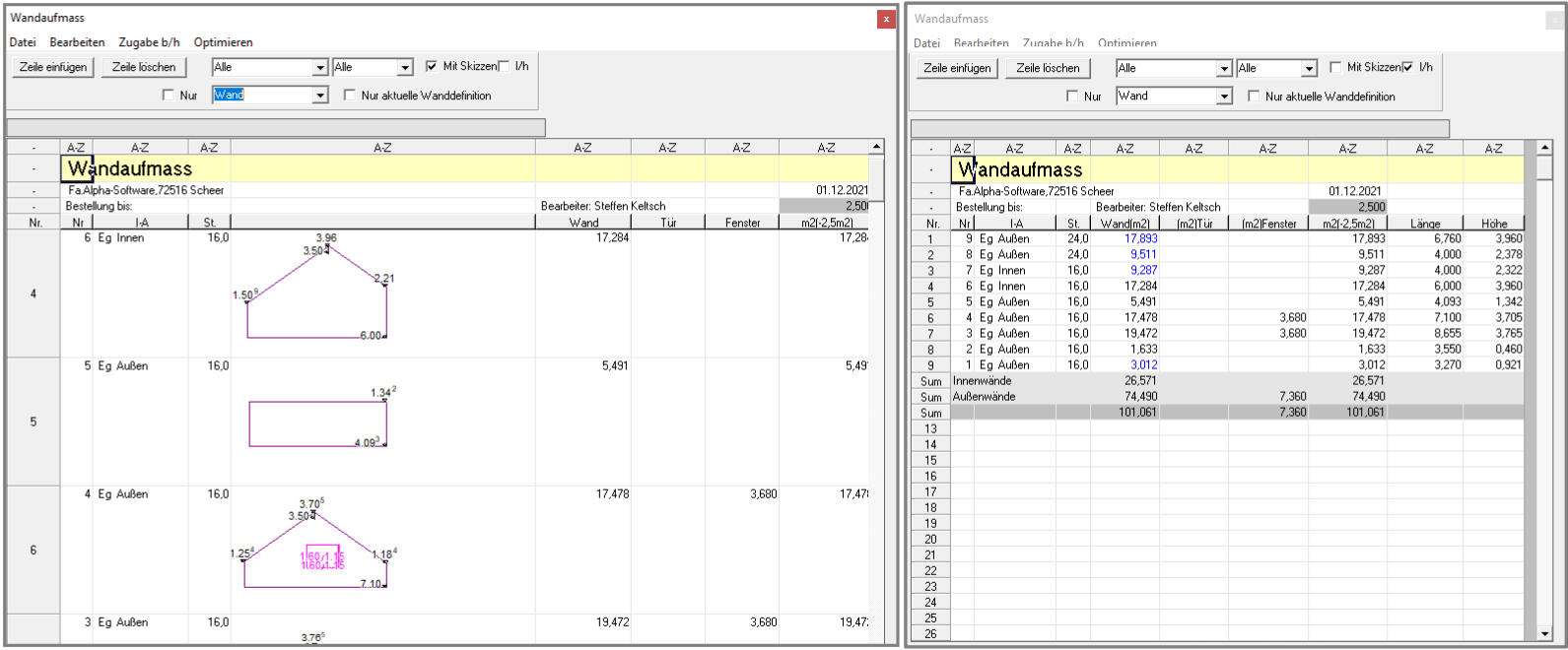The width and height of the screenshot is (1568, 650).
Task: Click the Tür column header in the sketch-view window
Action: (668, 223)
